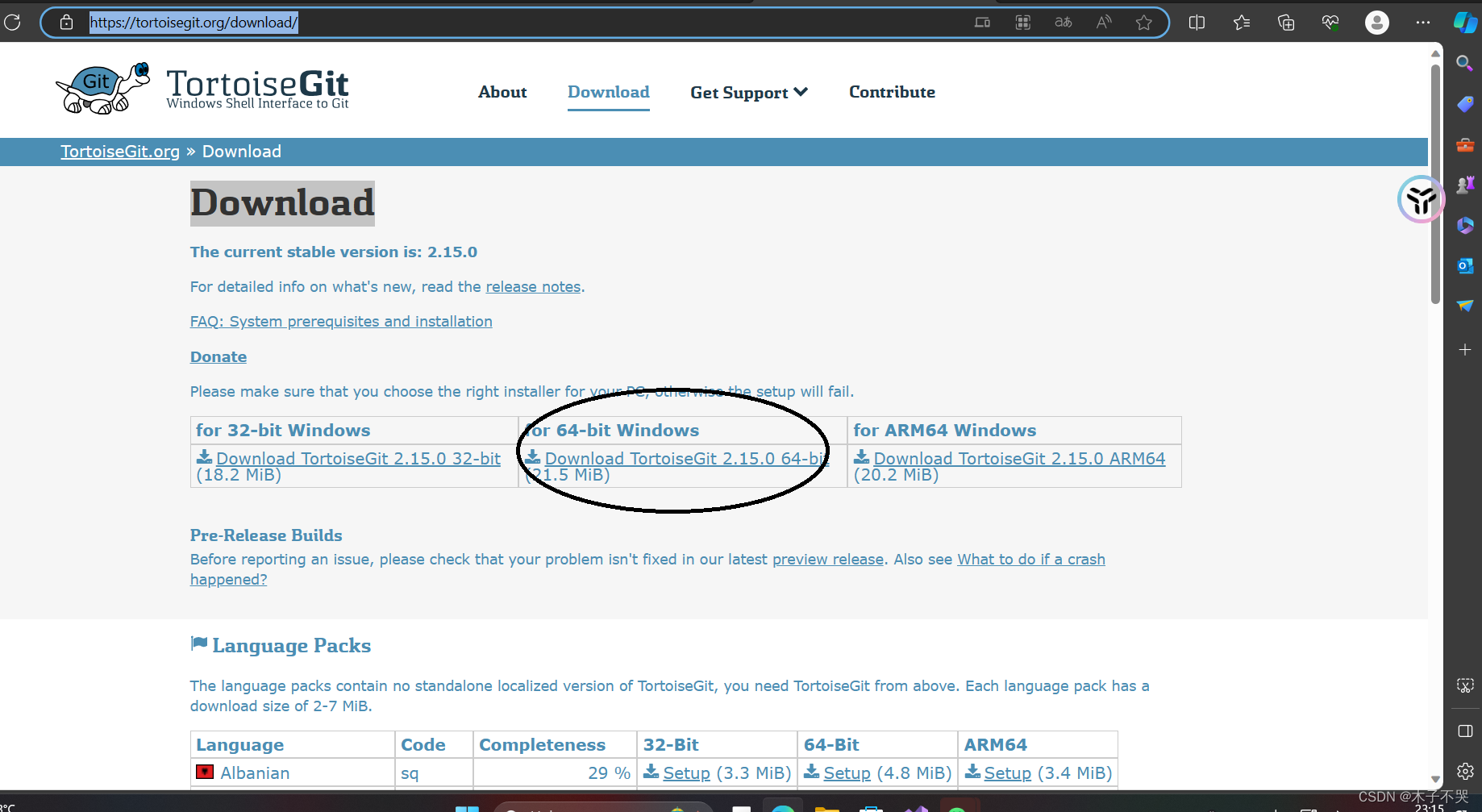Add page to favorites with star icon
The width and height of the screenshot is (1482, 812).
click(1143, 23)
